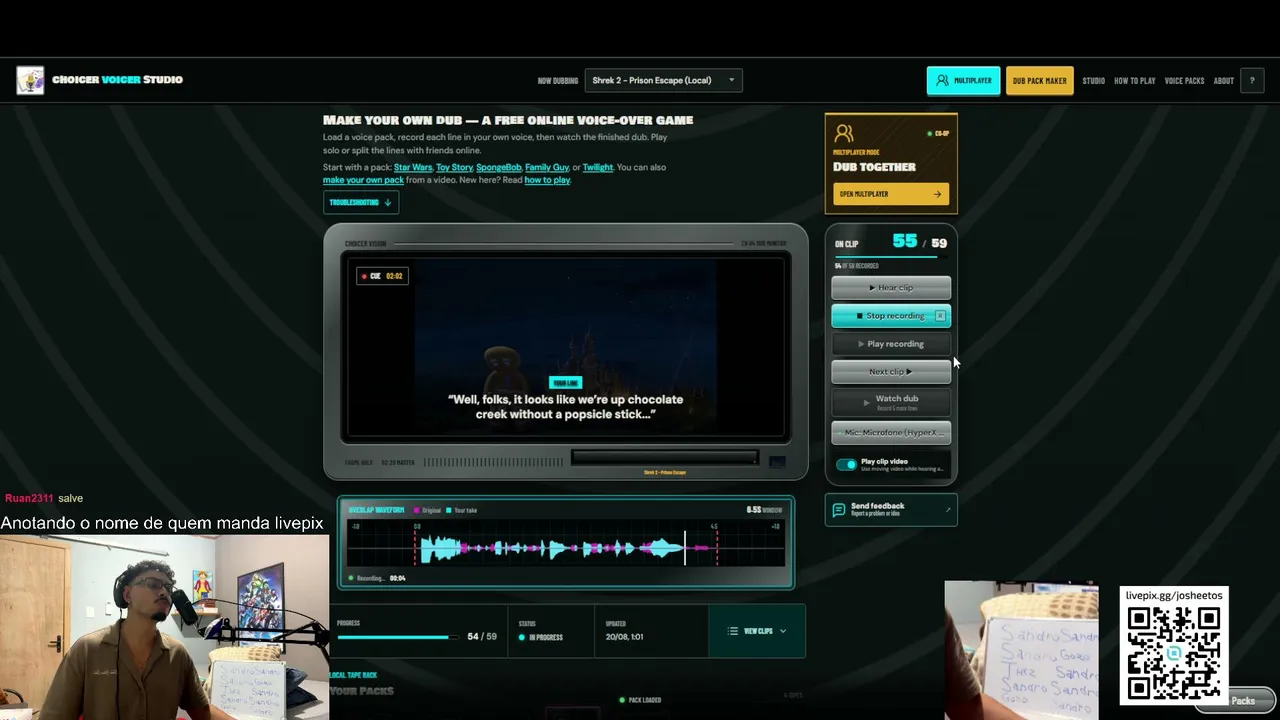Go to the Studio nav item
The width and height of the screenshot is (1280, 720).
click(1093, 81)
